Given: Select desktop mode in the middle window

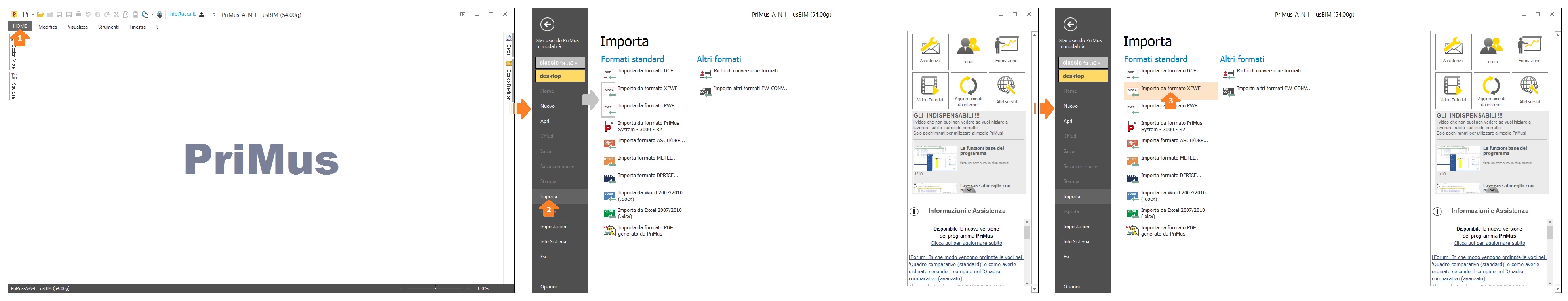Looking at the screenshot, I should coord(560,76).
